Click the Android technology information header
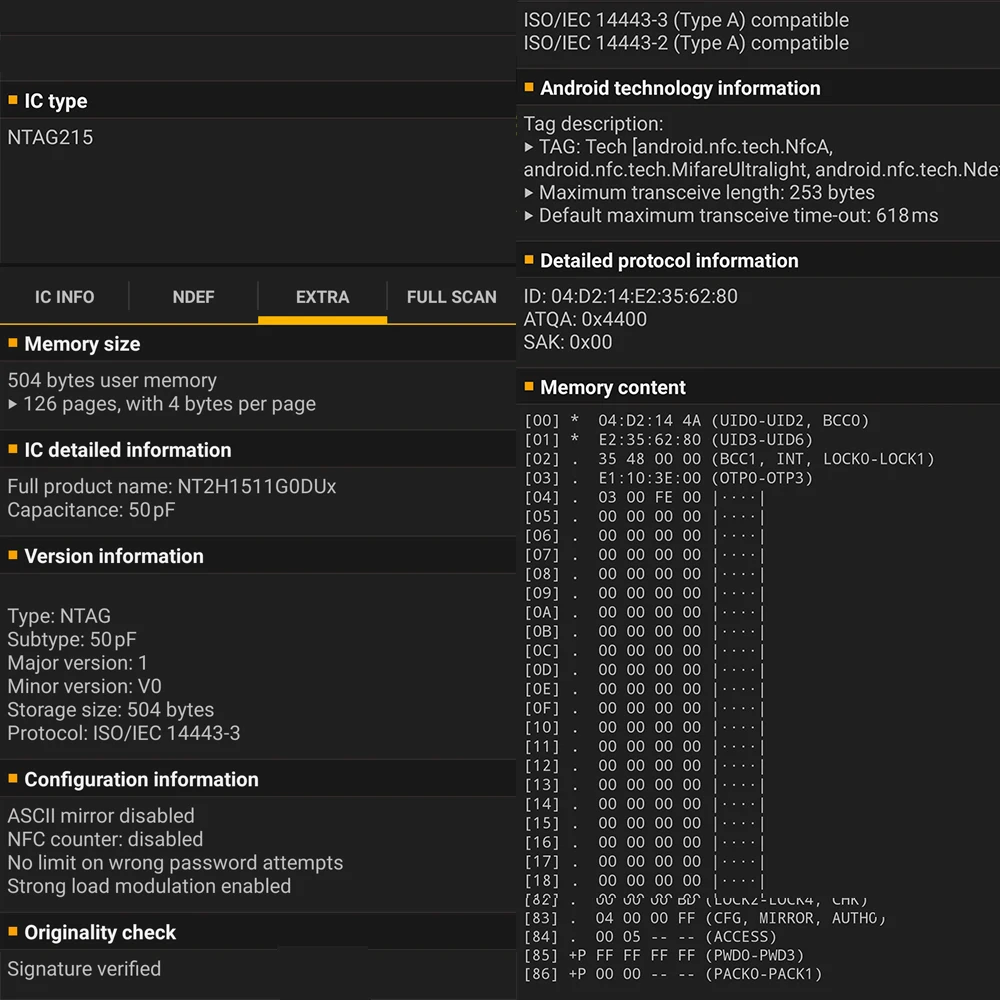The height and width of the screenshot is (1000, 1000). pyautogui.click(x=758, y=88)
